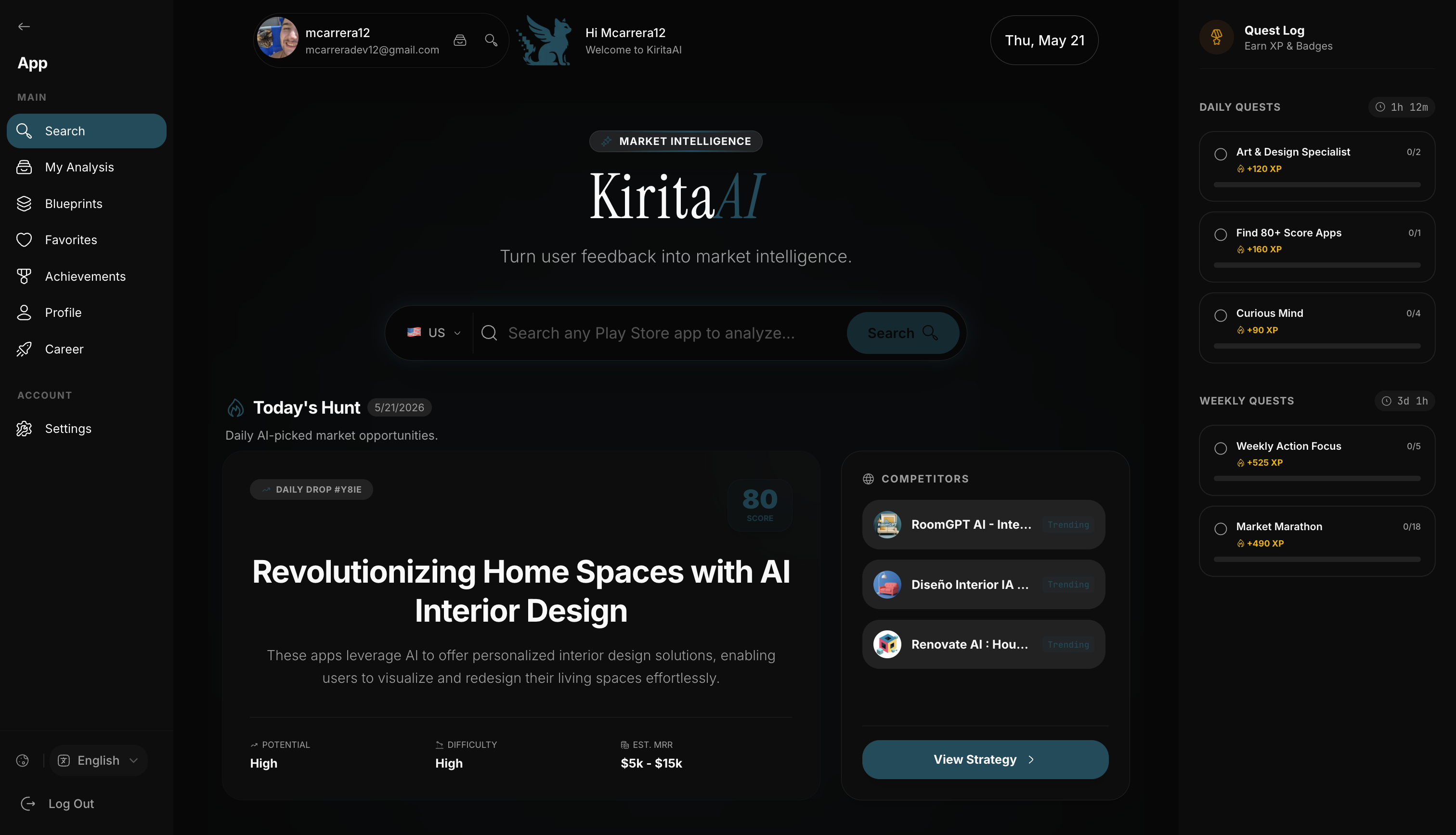Open the Renovate AI competitor card

[x=983, y=645]
